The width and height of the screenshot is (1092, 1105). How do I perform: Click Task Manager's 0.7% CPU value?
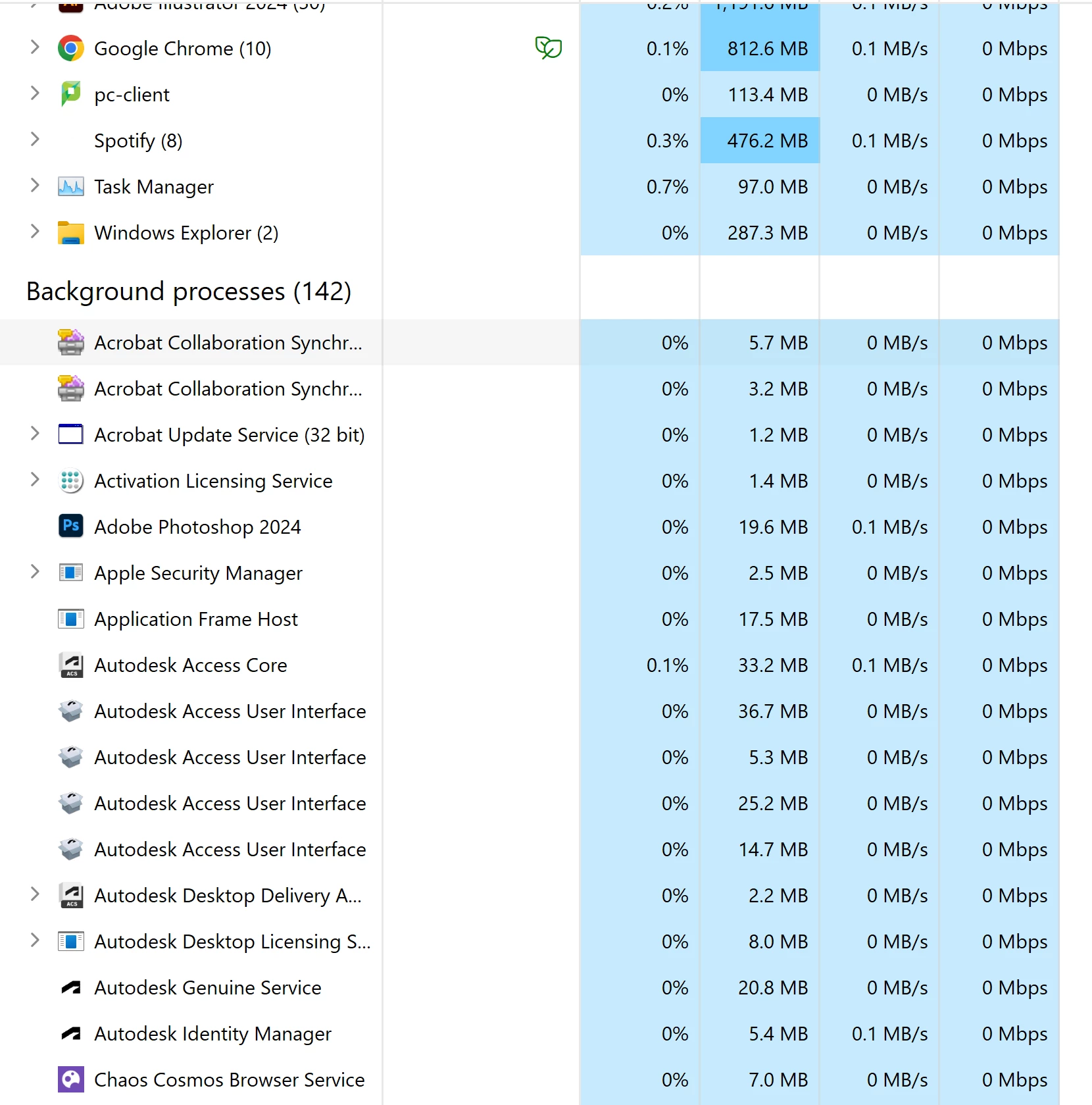click(667, 187)
